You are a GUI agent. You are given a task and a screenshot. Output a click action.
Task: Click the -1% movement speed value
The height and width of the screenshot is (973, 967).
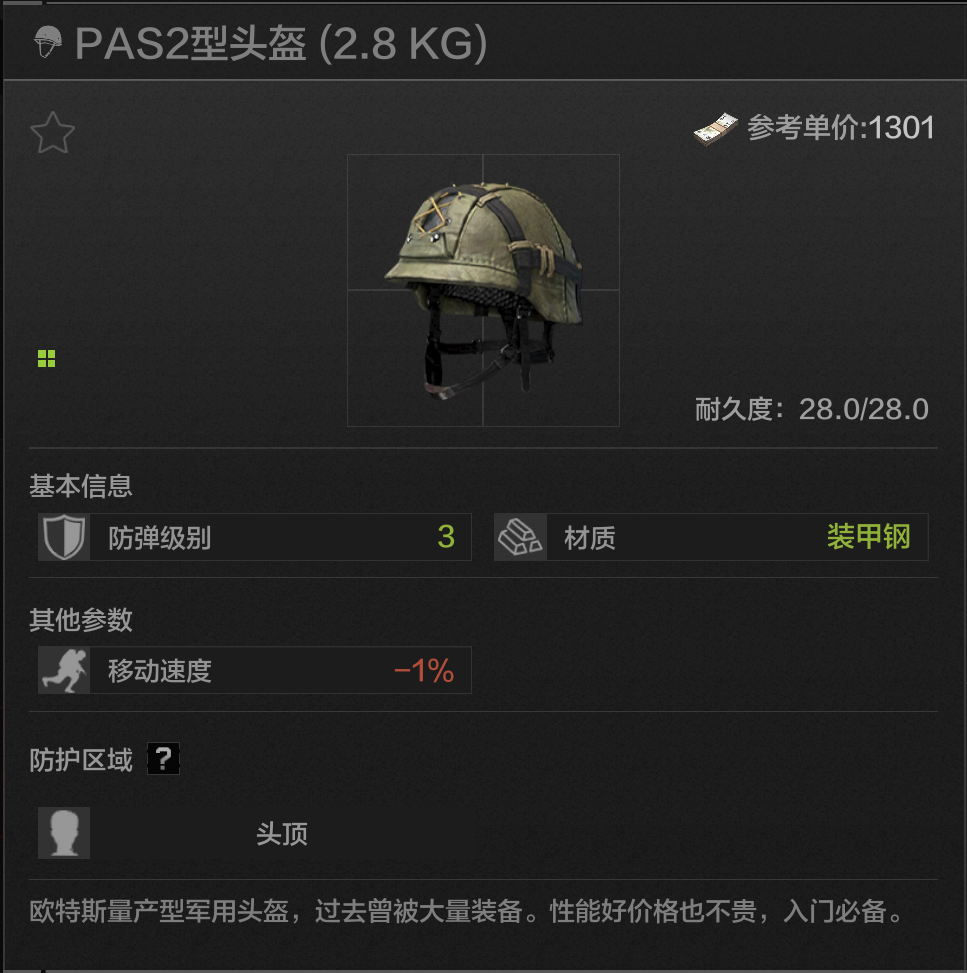coord(424,671)
